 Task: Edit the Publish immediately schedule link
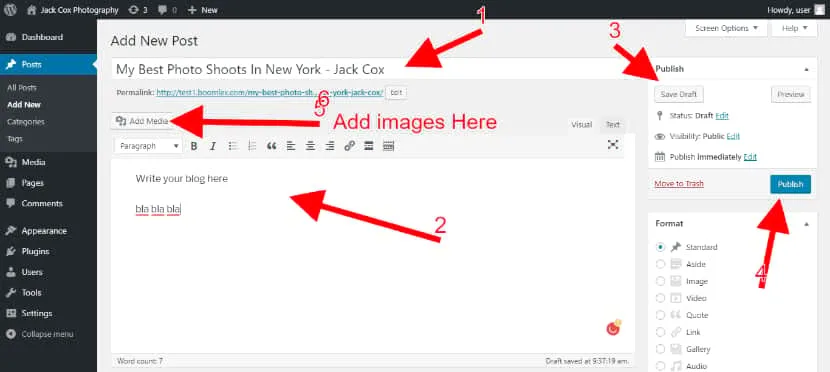(x=750, y=157)
